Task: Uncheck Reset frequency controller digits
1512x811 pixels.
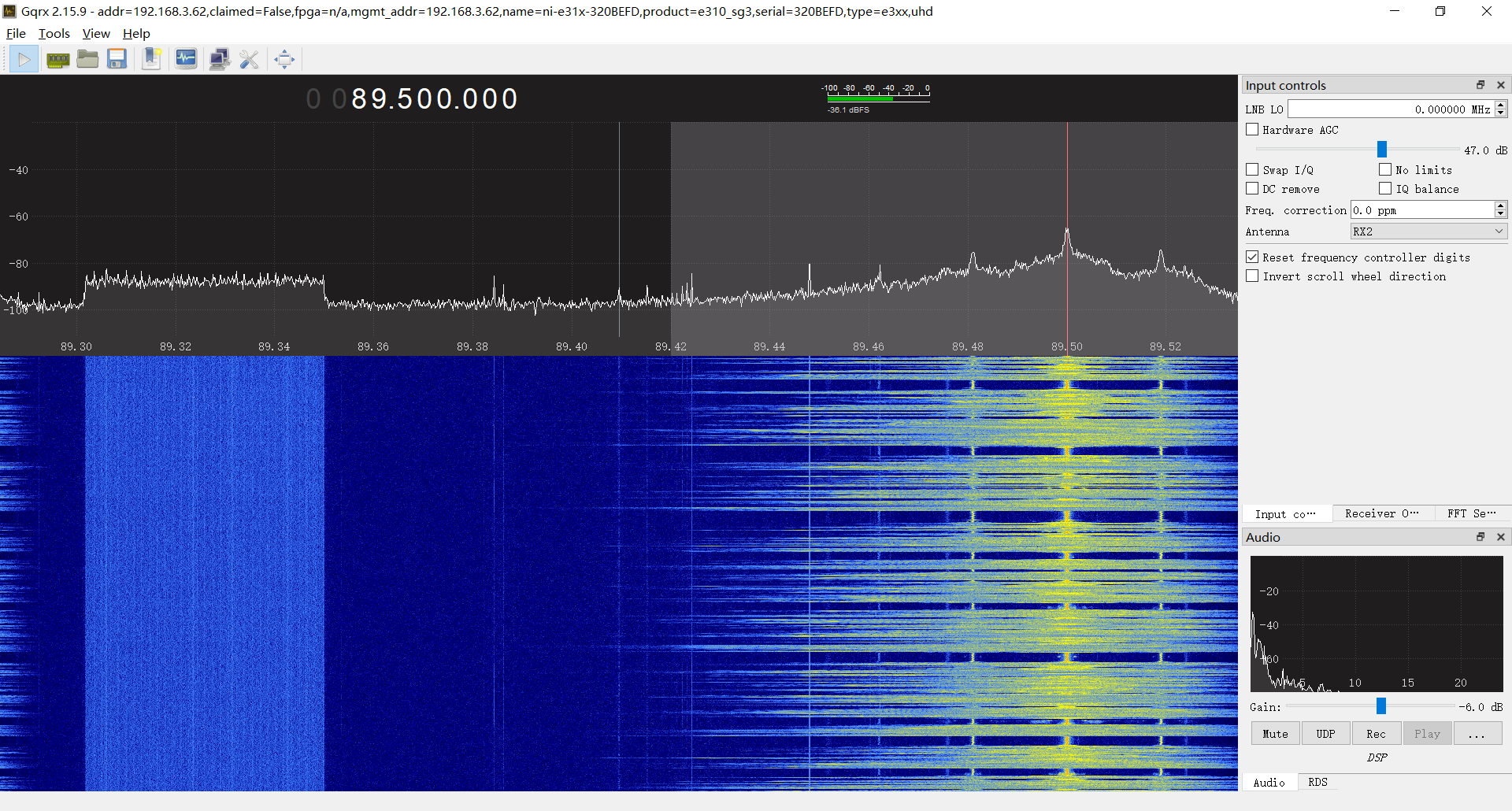Action: 1252,257
